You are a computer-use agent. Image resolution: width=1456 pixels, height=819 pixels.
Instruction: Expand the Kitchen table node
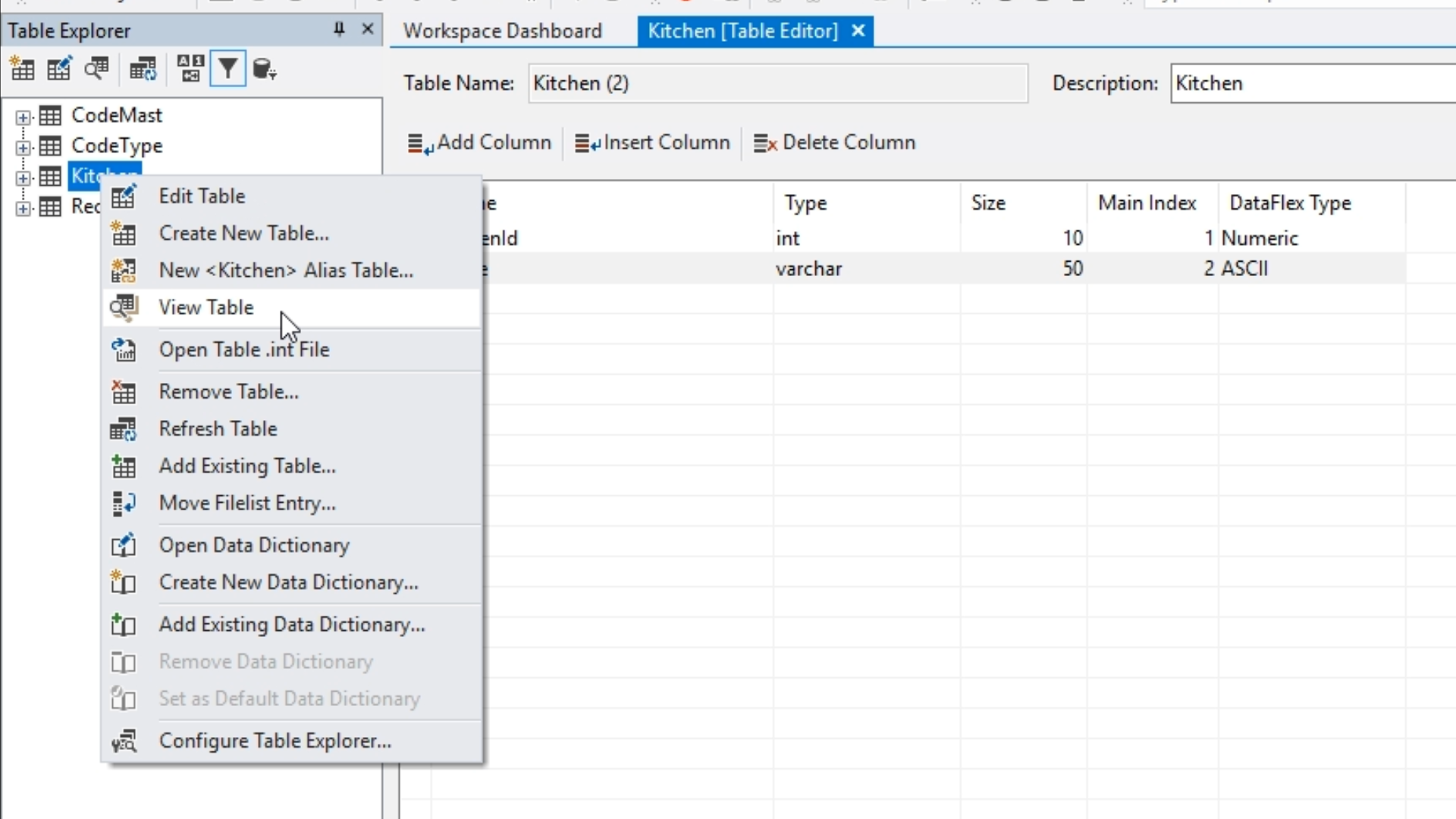click(x=24, y=177)
